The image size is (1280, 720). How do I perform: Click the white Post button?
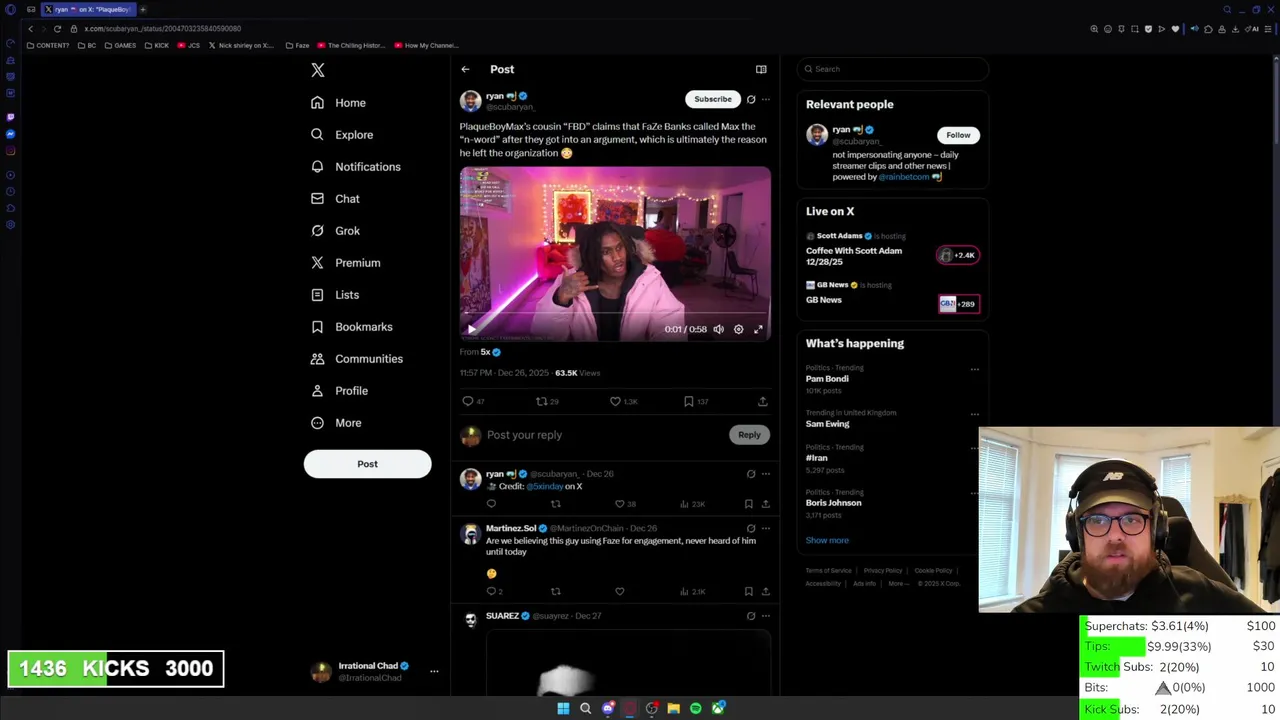pos(367,464)
